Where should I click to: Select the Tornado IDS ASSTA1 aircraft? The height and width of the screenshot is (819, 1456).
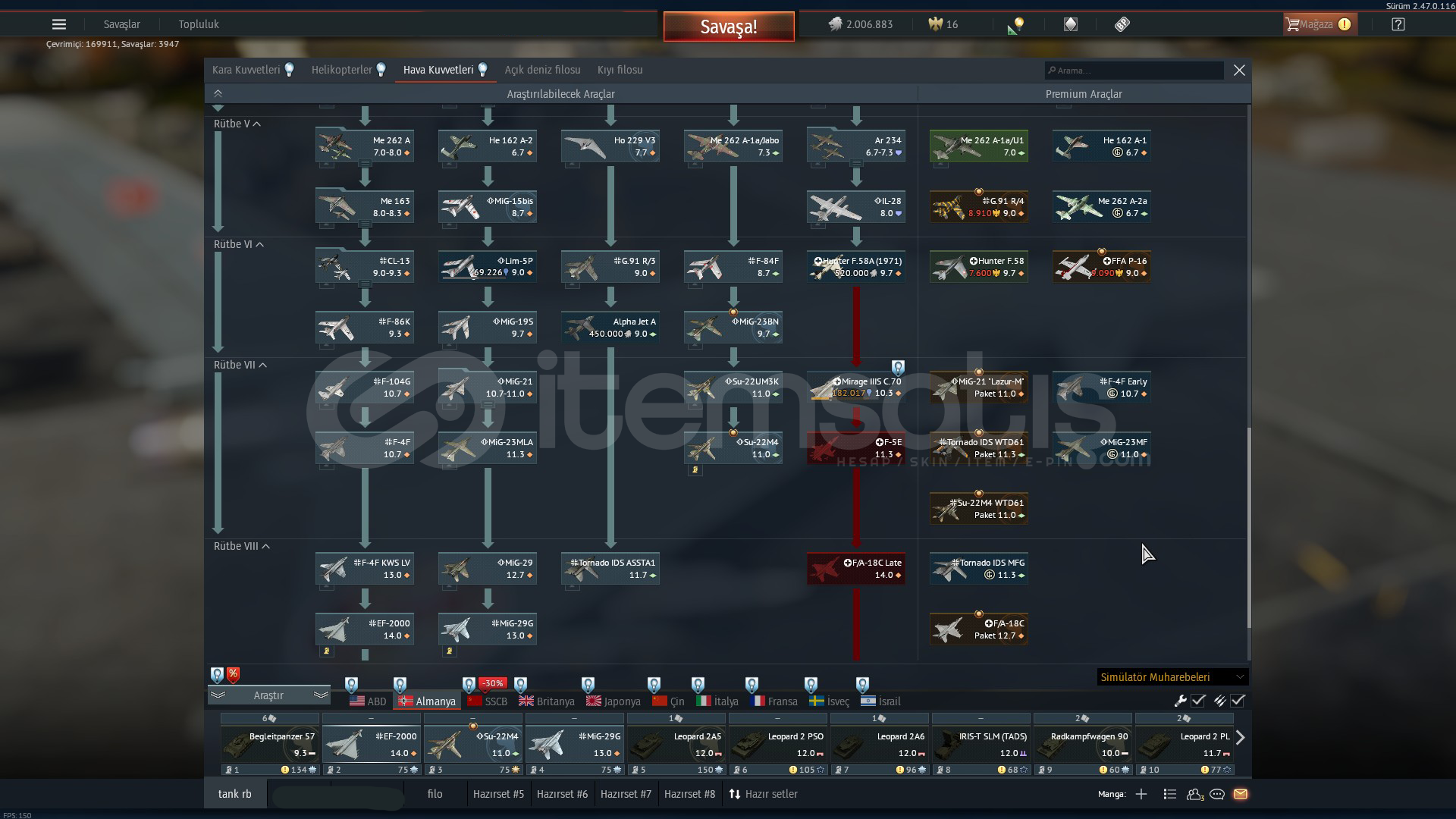tap(610, 569)
